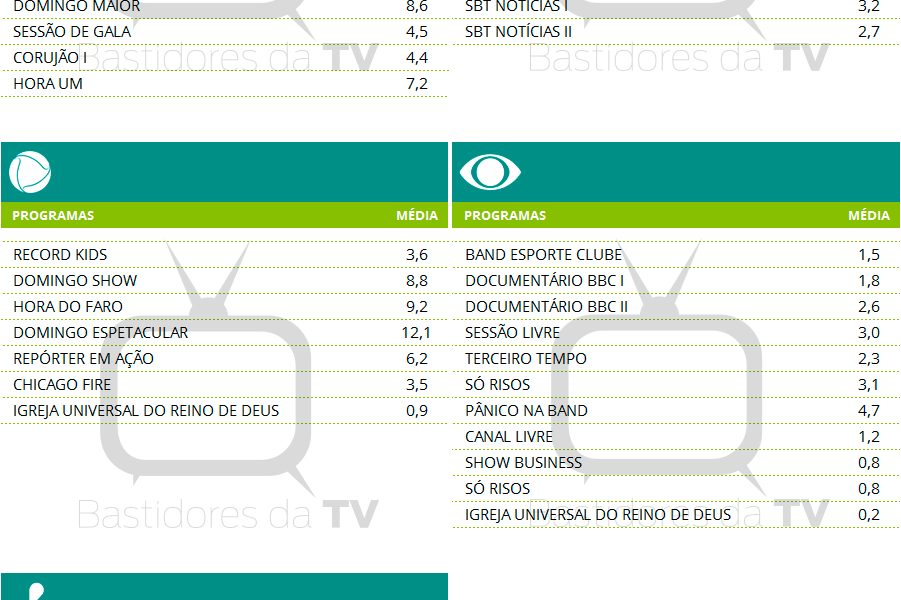Select MÉDIA header in Band table

[x=868, y=215]
